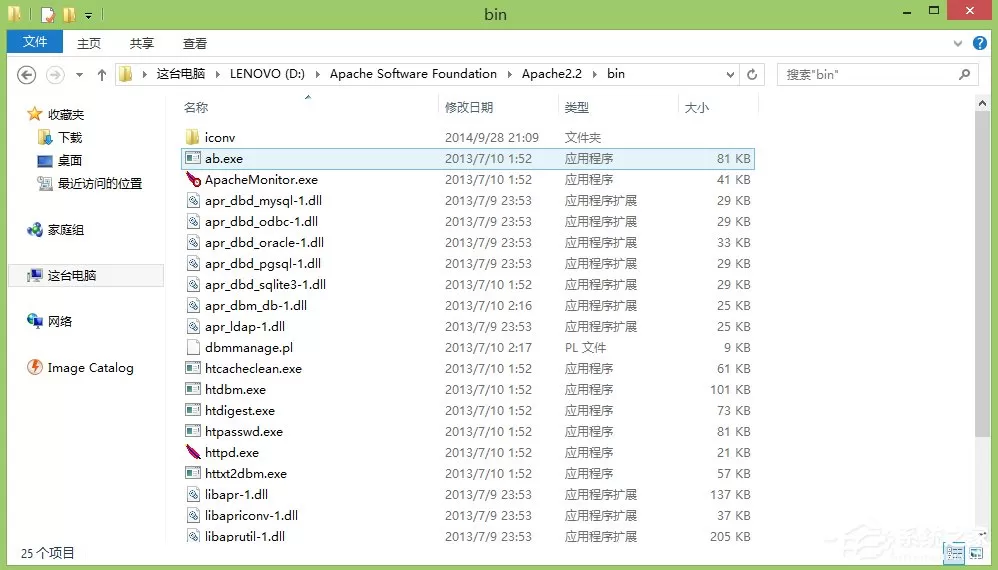Select the ApacheMonitor.exe feather icon
Image resolution: width=998 pixels, height=570 pixels.
tap(193, 179)
